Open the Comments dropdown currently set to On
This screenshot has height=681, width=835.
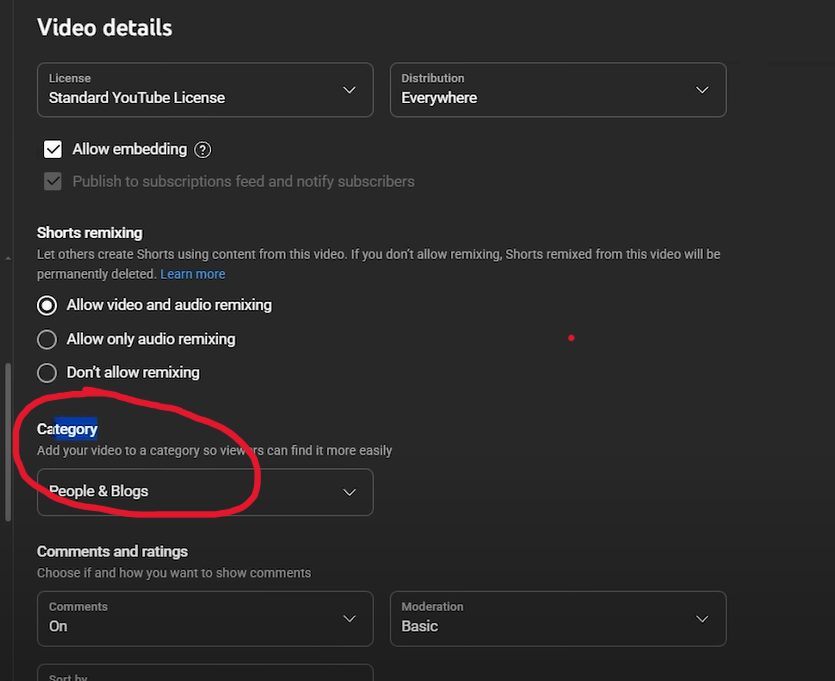(205, 619)
